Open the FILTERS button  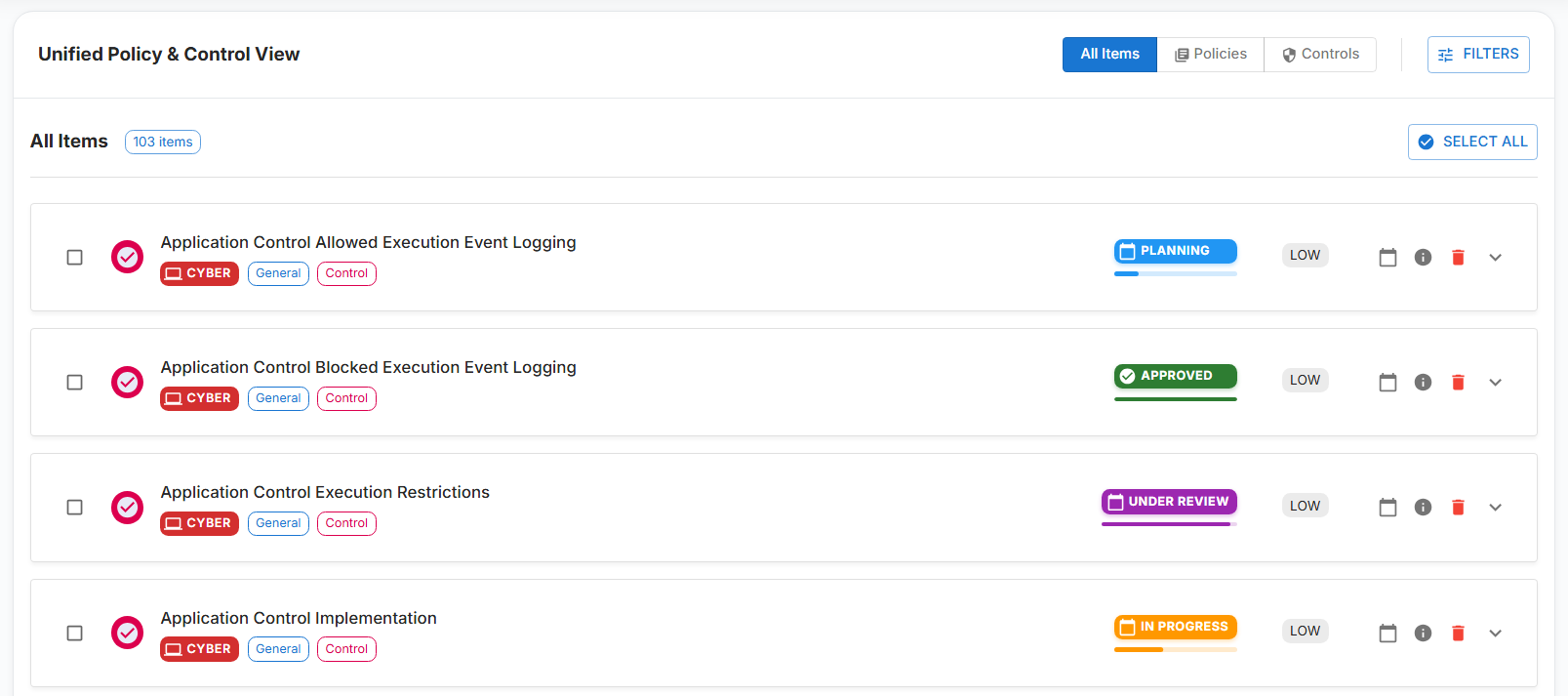coord(1478,55)
